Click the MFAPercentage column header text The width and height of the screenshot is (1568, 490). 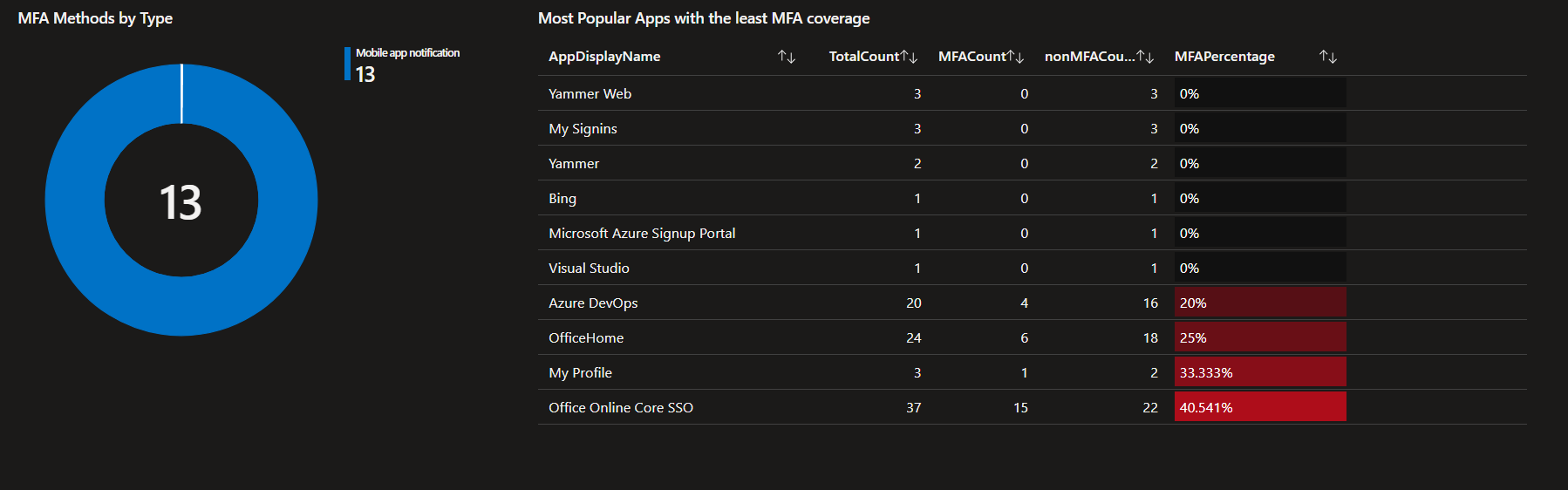(x=1224, y=57)
